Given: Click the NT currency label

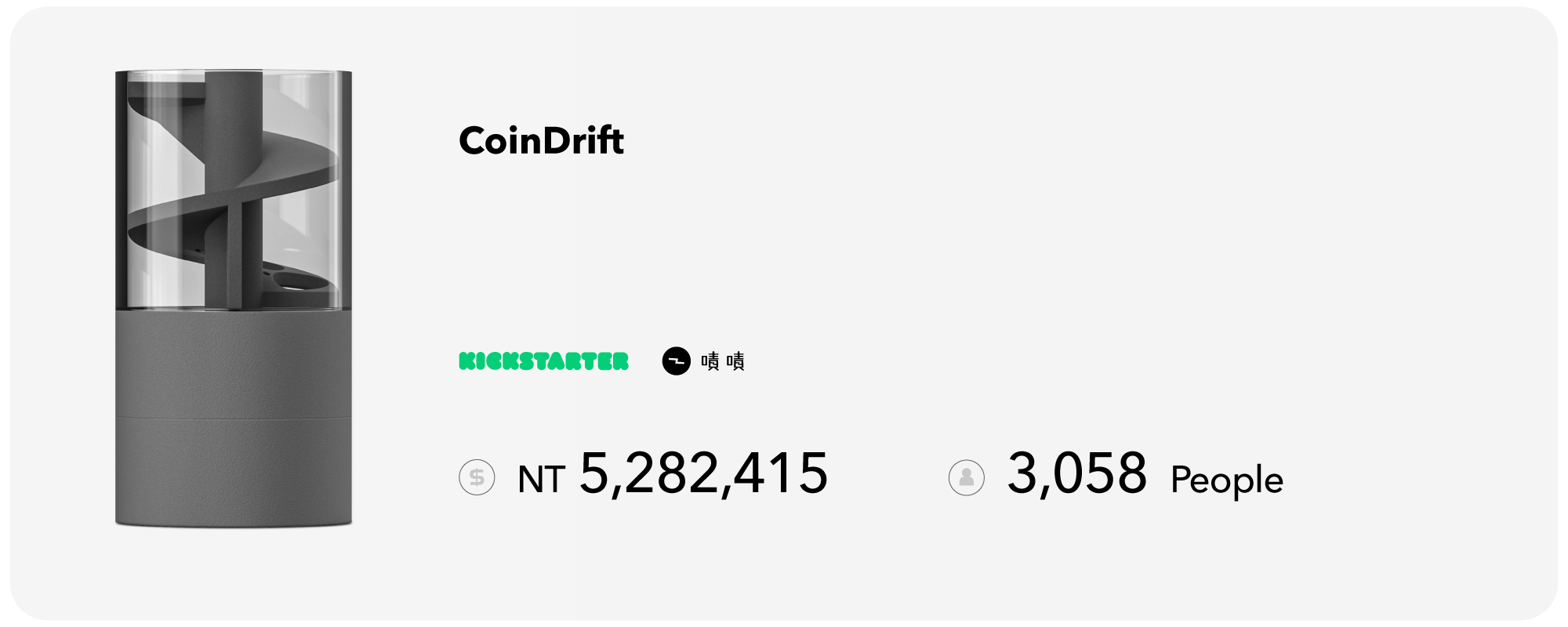Looking at the screenshot, I should coord(541,479).
